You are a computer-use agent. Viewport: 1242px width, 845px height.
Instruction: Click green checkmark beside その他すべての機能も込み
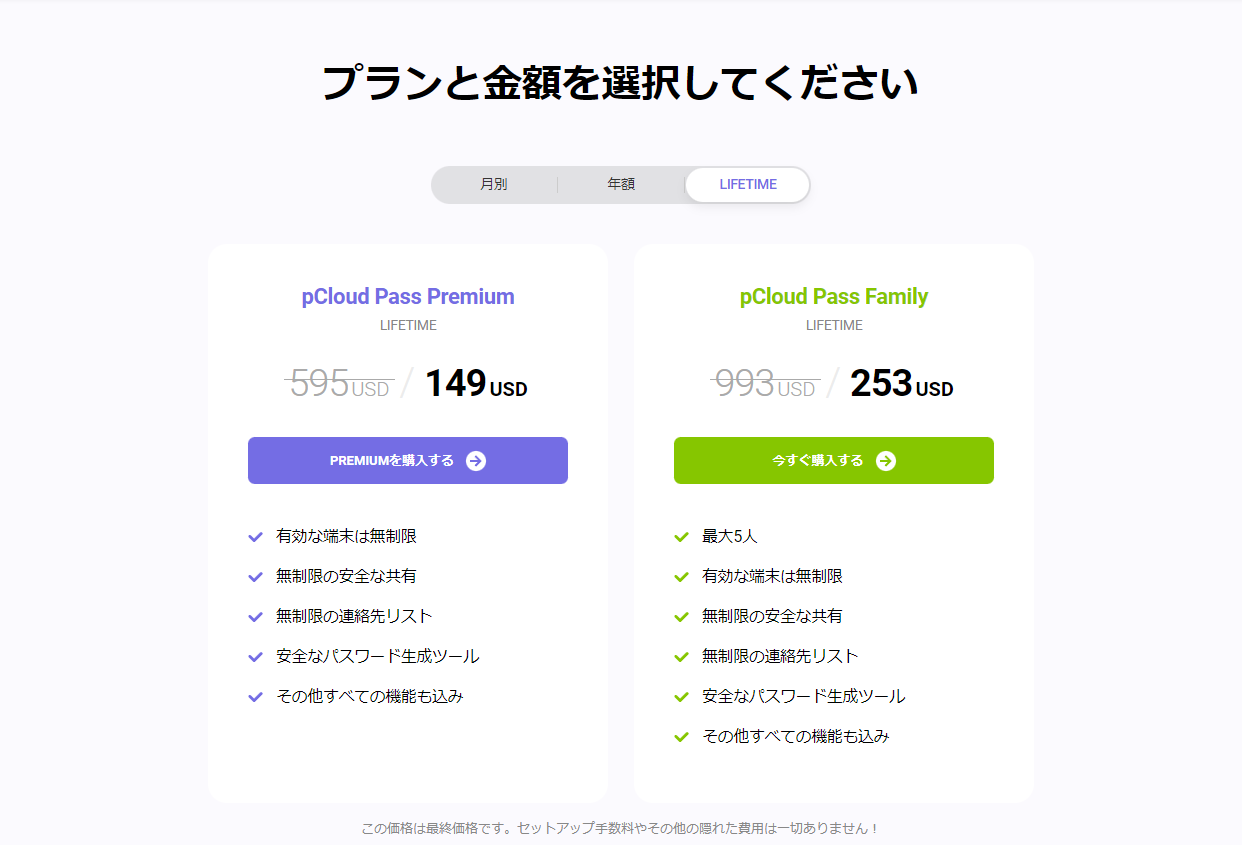point(682,737)
